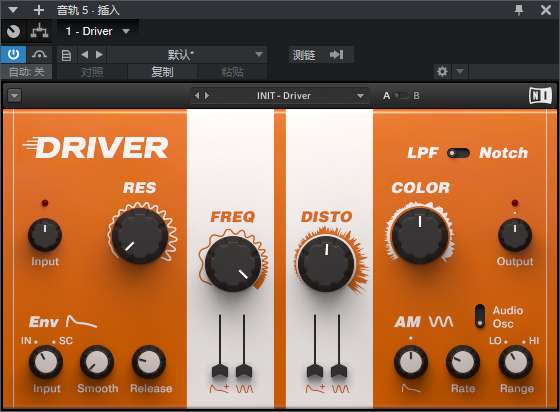Select next NI preset right arrow

[207, 96]
